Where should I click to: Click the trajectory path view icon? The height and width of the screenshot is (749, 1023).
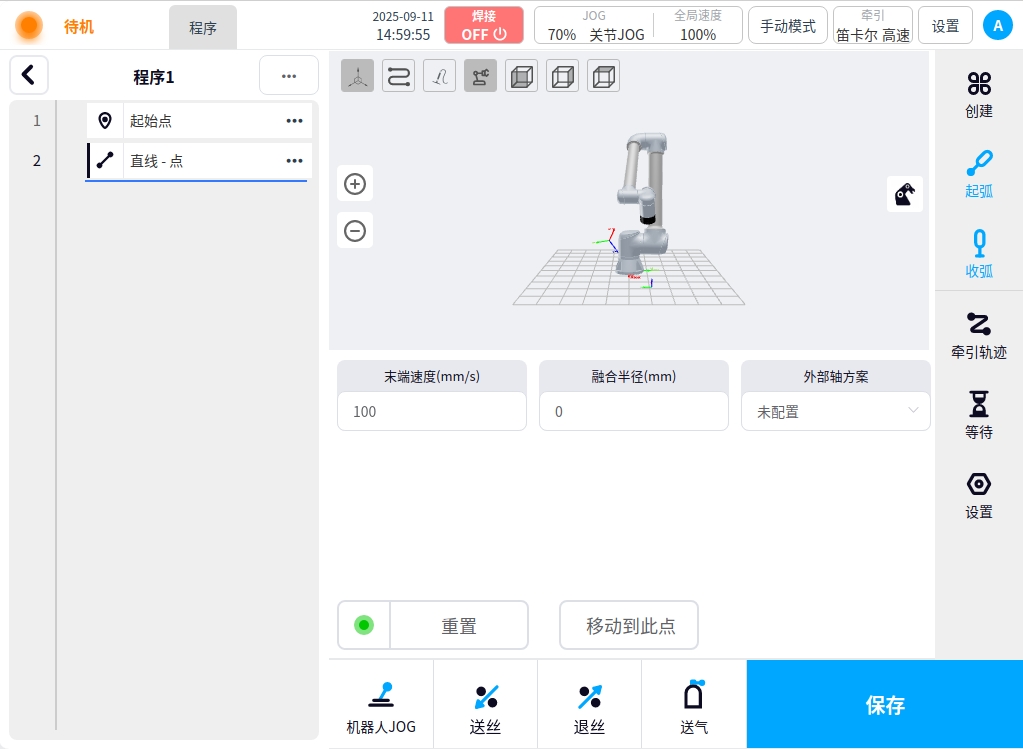(398, 76)
